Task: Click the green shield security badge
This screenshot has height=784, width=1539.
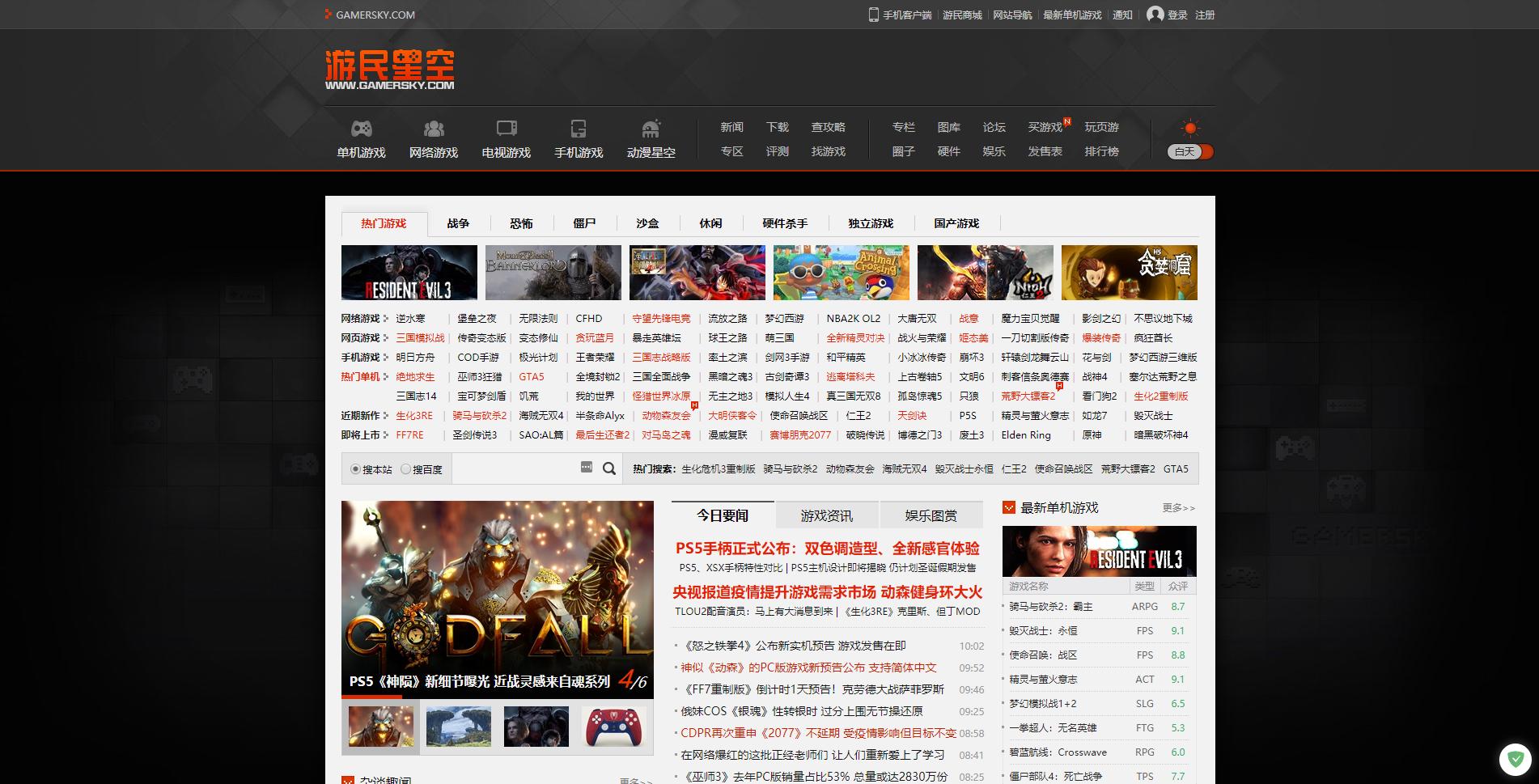Action: click(x=1516, y=759)
